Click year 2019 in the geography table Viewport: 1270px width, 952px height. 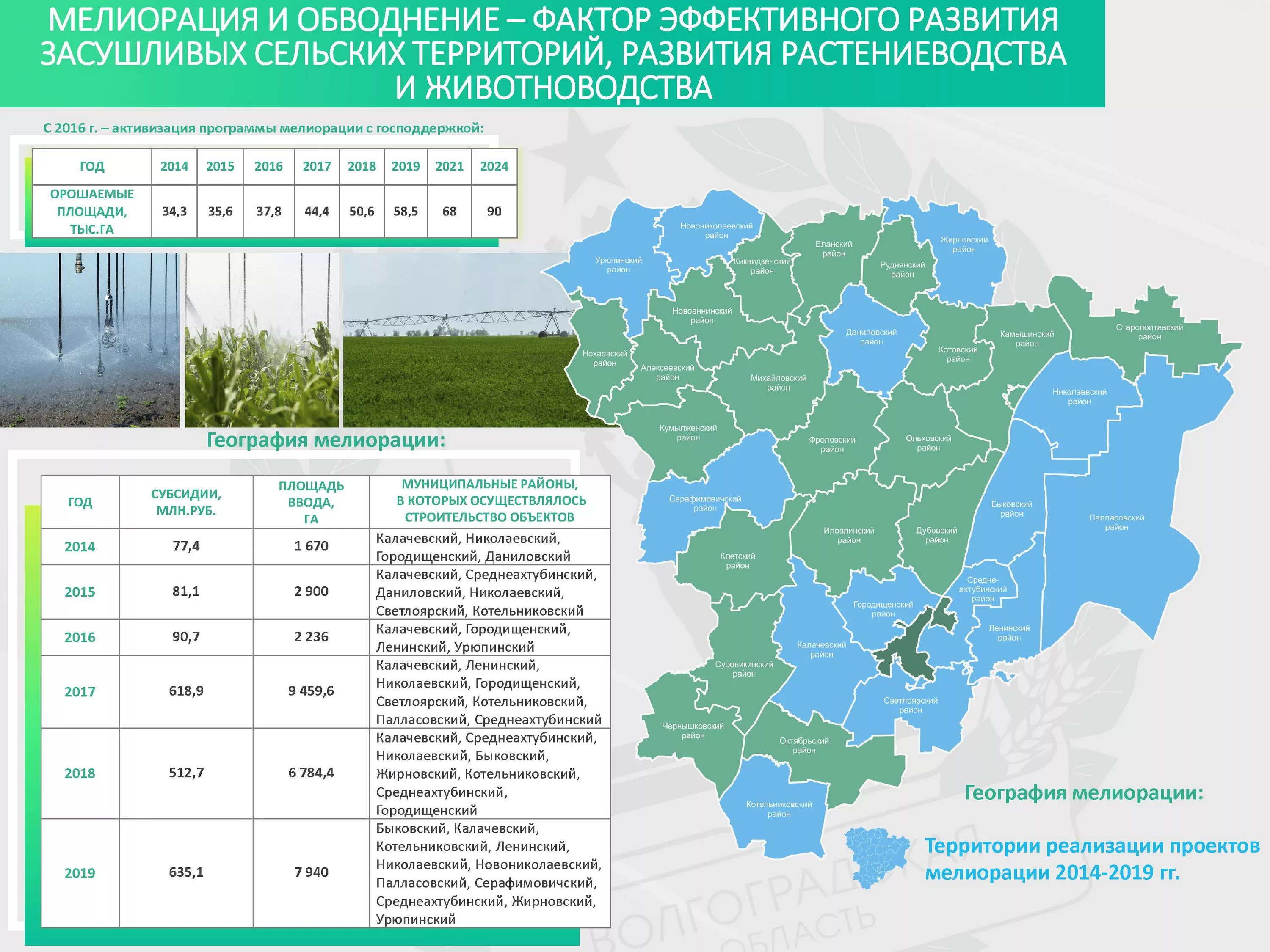tap(80, 873)
